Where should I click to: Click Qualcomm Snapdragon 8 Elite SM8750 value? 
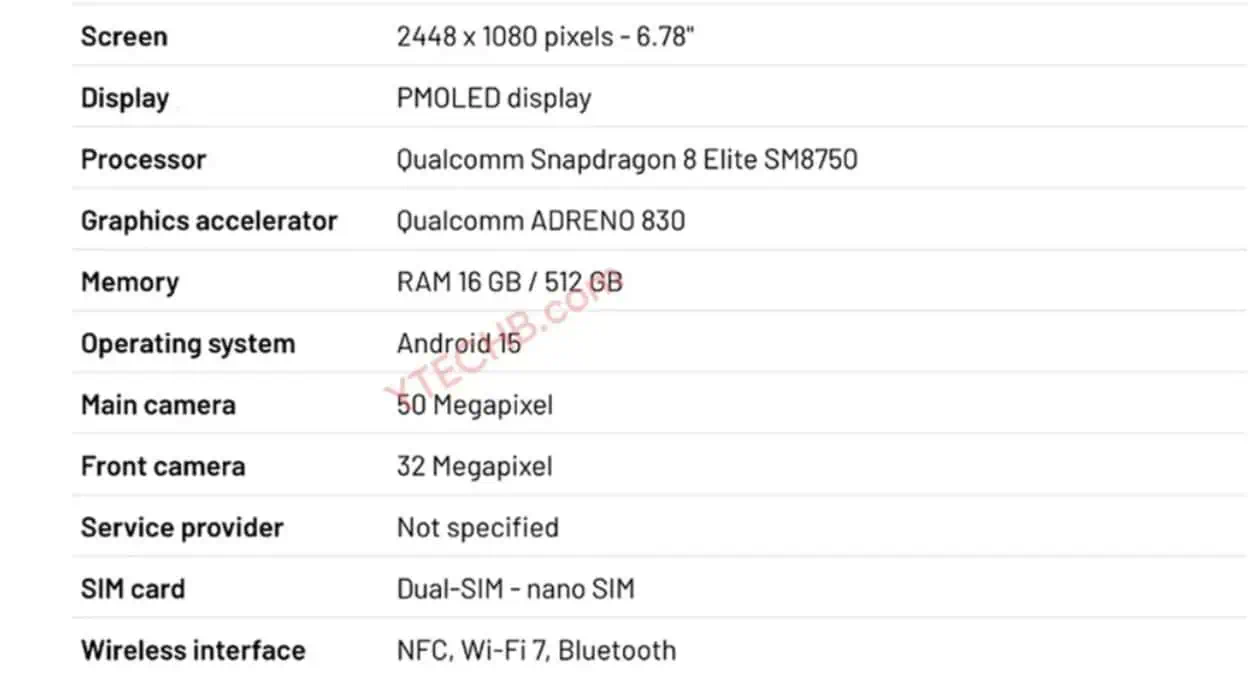[627, 159]
